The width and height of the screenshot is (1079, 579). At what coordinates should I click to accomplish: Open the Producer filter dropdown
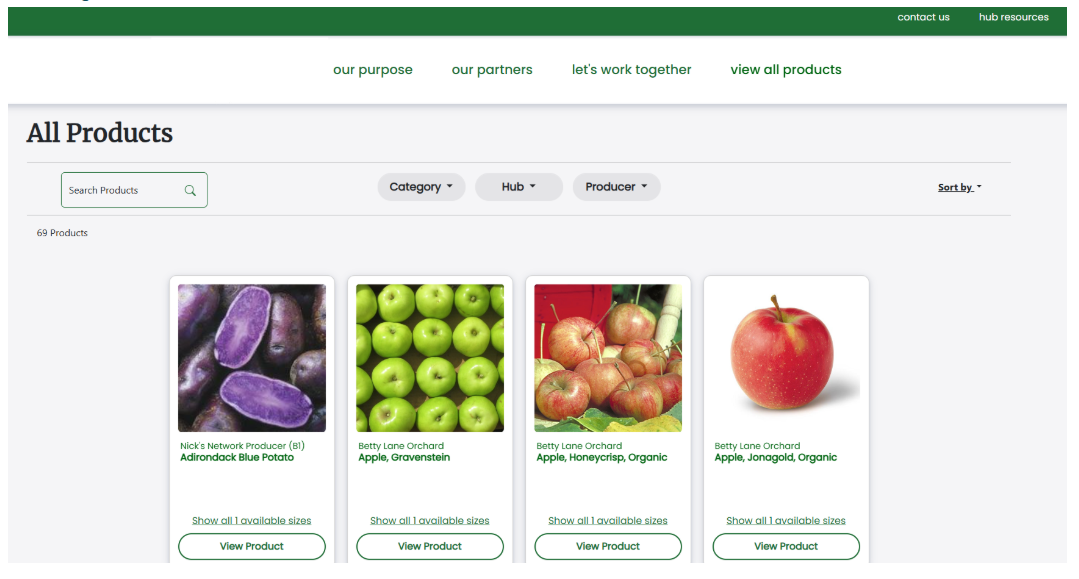[617, 187]
